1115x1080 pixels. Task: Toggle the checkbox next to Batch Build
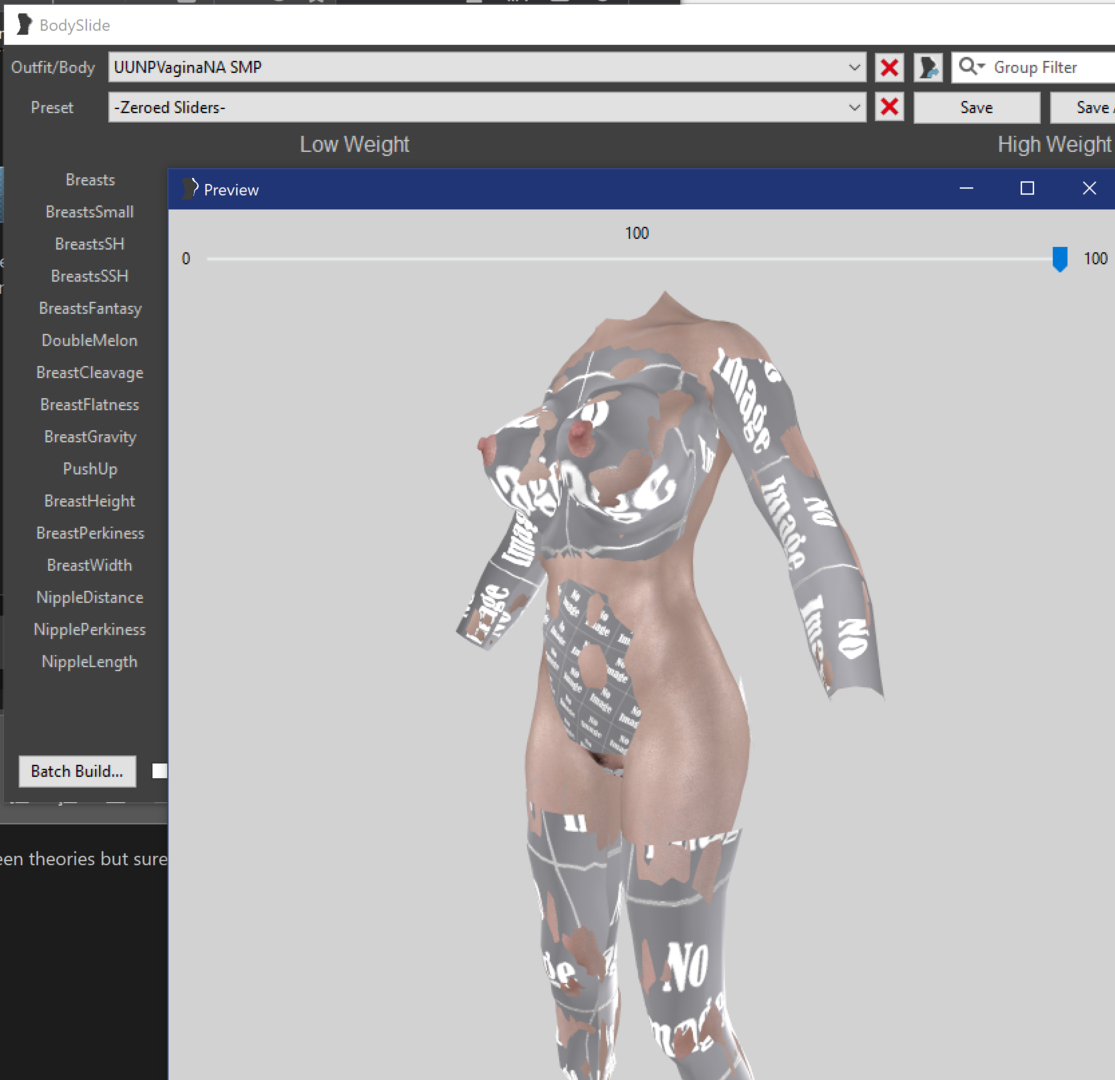pos(159,771)
